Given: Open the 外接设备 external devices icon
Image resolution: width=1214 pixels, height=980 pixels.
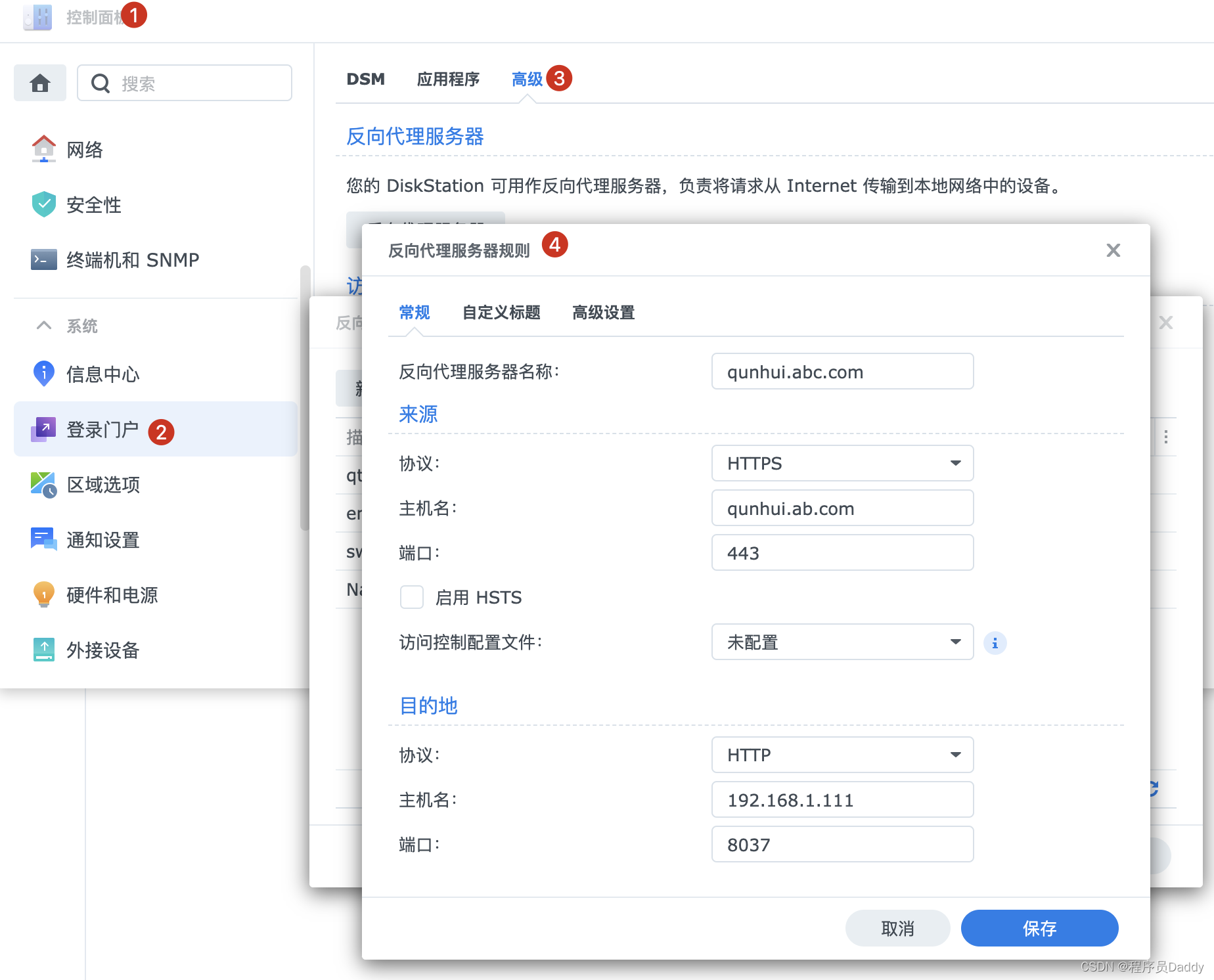Looking at the screenshot, I should 44,650.
